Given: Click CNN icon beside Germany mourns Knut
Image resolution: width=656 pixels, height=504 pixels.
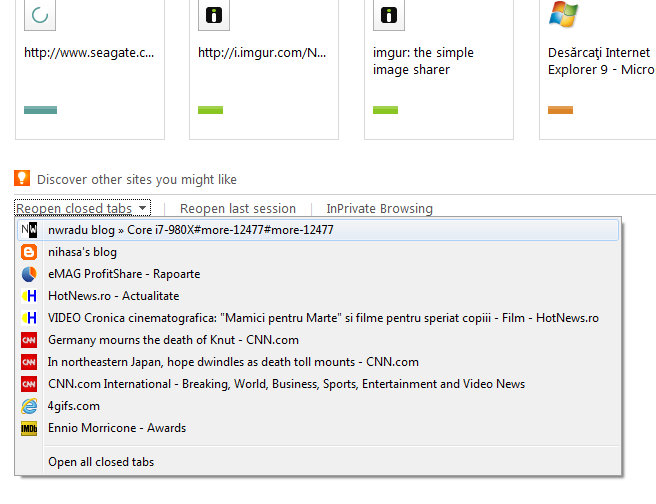Looking at the screenshot, I should point(29,340).
